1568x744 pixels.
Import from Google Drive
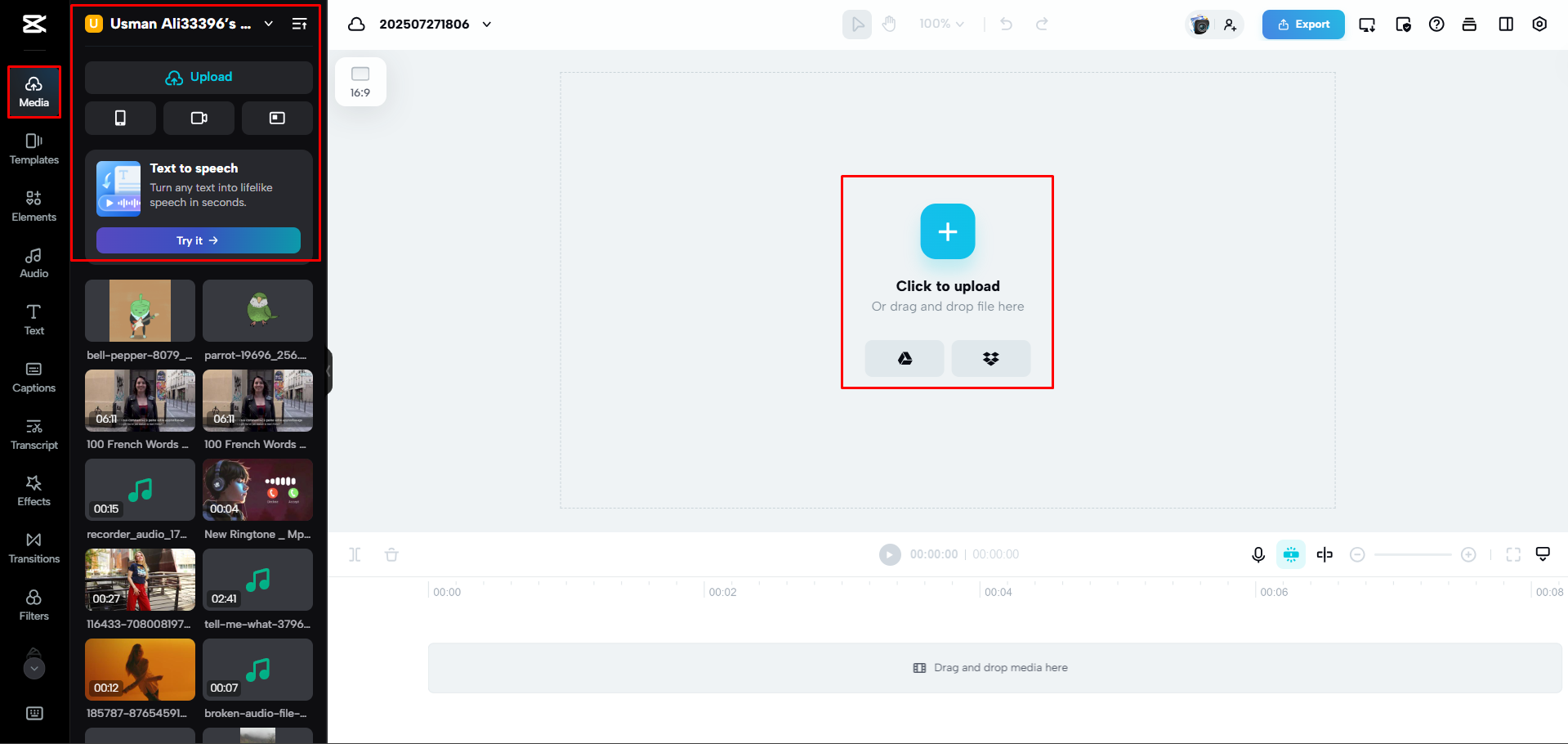[905, 358]
